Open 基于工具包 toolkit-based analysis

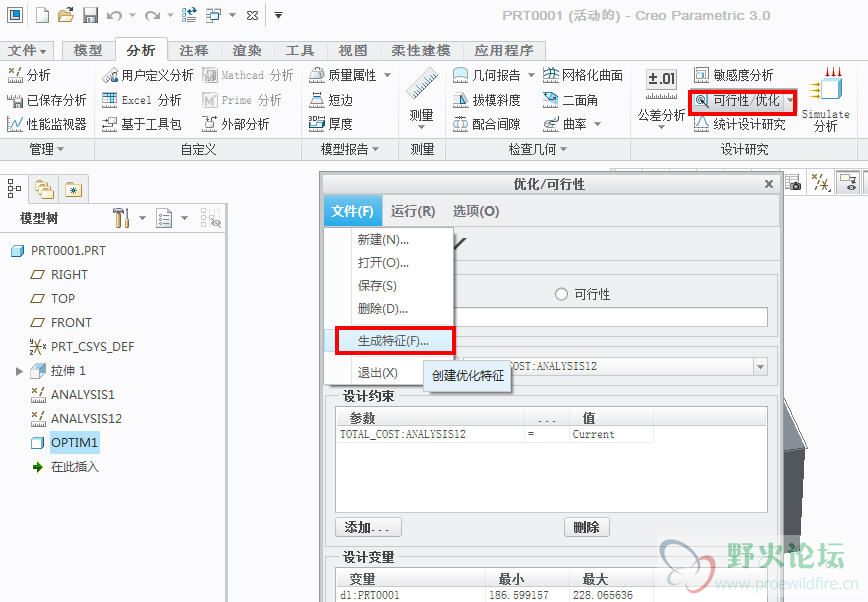click(142, 124)
